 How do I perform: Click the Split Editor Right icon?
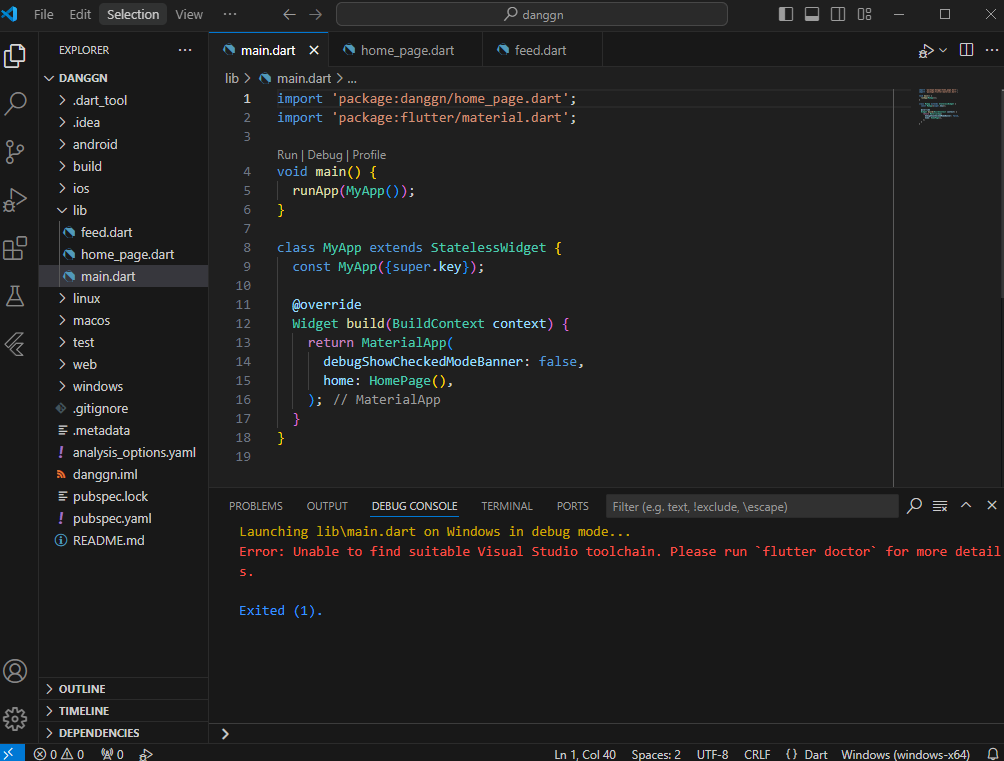click(966, 50)
